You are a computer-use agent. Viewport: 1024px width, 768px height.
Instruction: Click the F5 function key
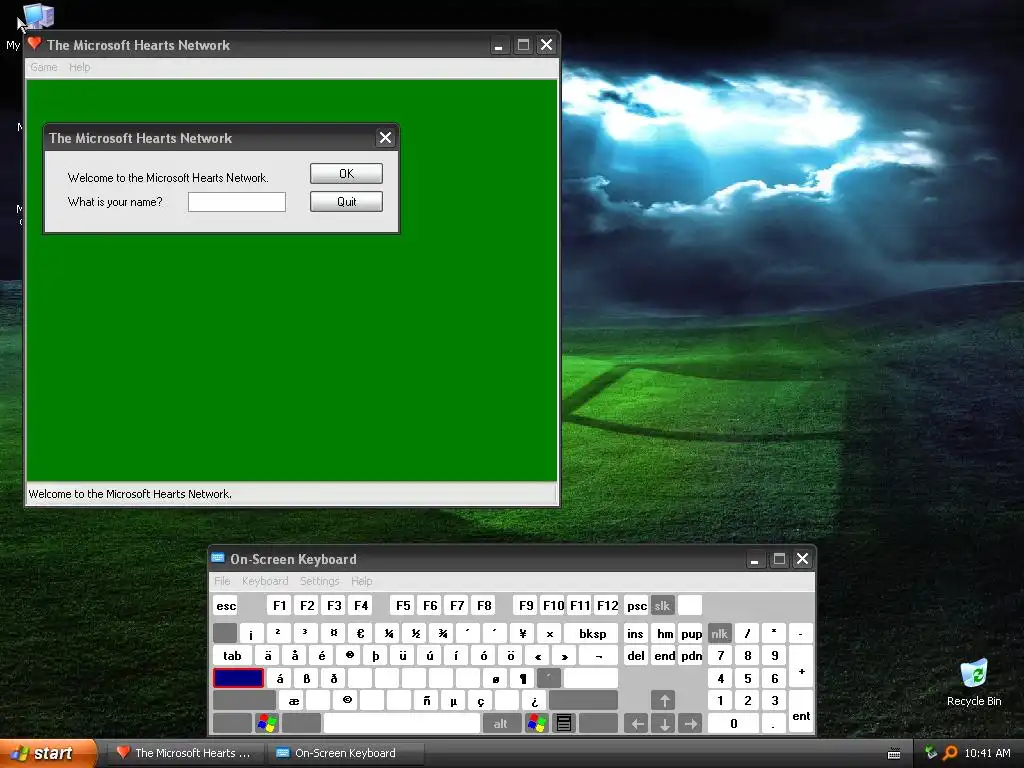403,605
